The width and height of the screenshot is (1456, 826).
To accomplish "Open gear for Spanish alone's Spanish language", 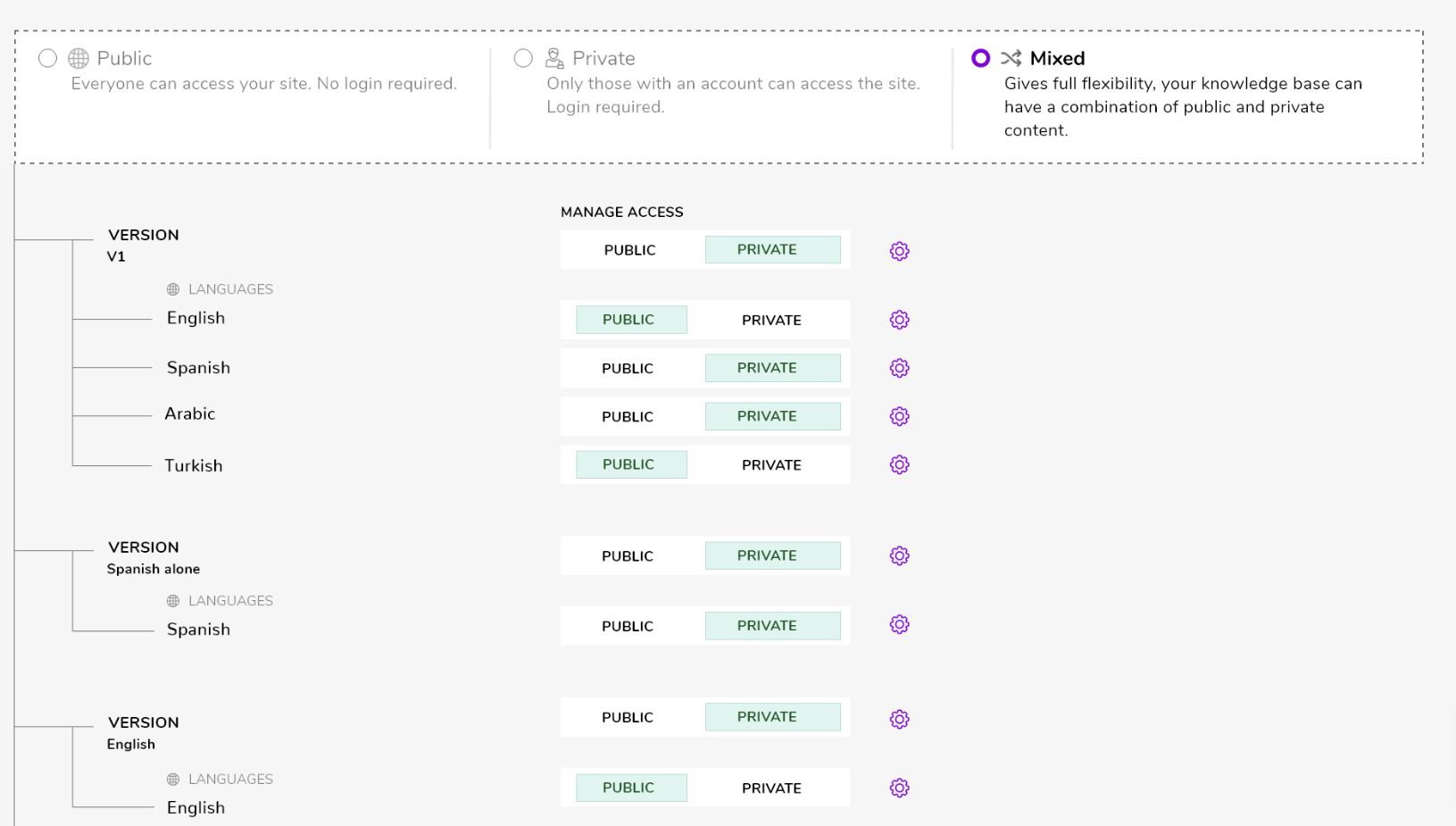I will (x=899, y=624).
